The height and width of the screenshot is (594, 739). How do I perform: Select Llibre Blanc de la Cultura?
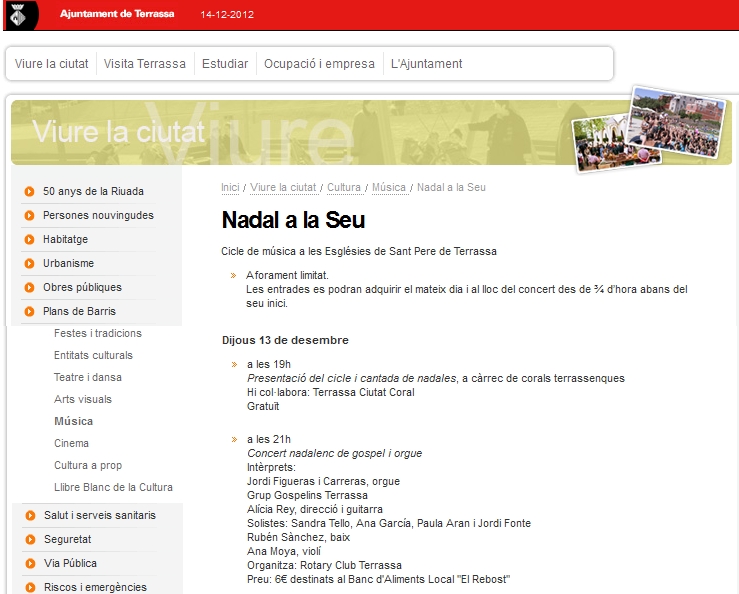(x=113, y=487)
